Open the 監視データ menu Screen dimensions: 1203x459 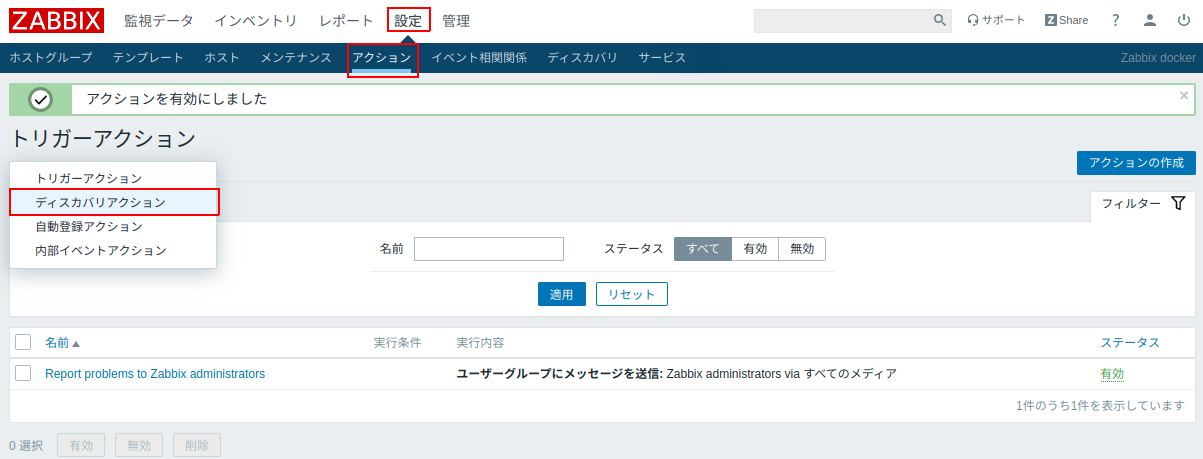[159, 20]
